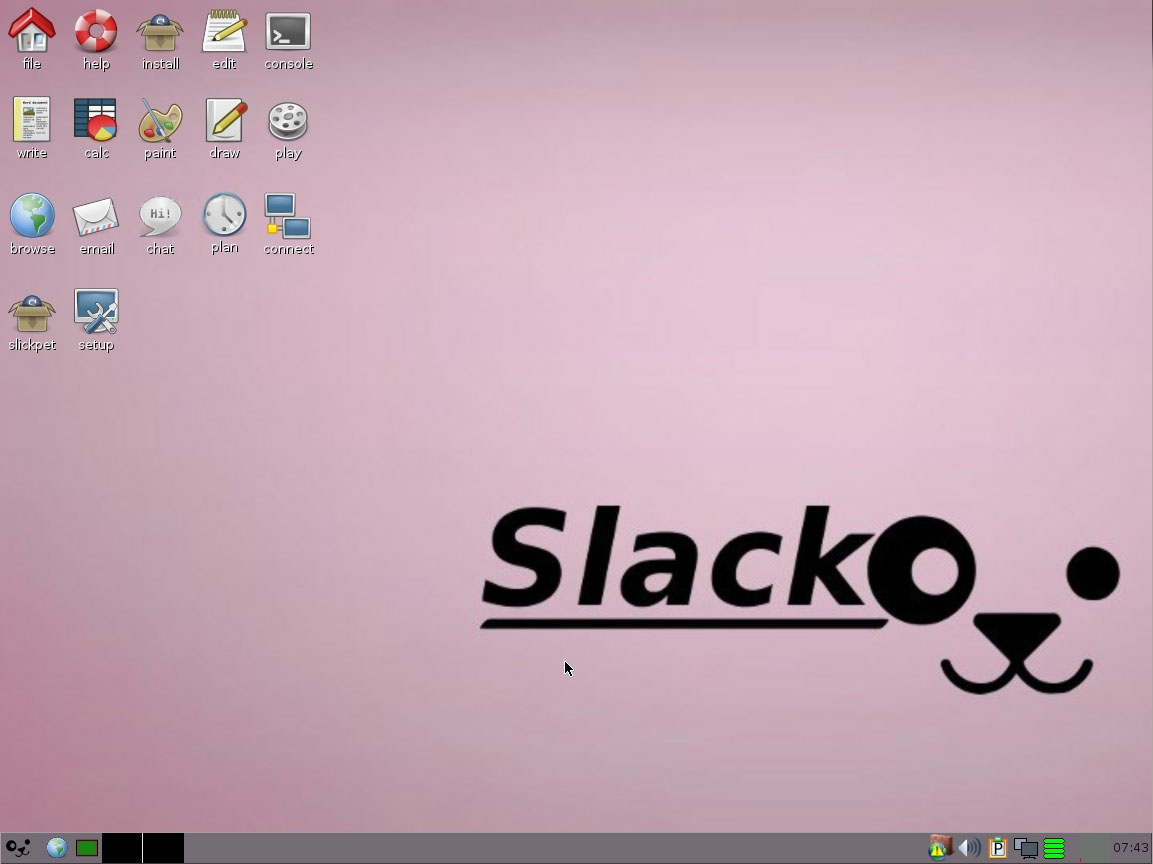Open the slickpet package icon
1153x864 pixels.
tap(32, 313)
